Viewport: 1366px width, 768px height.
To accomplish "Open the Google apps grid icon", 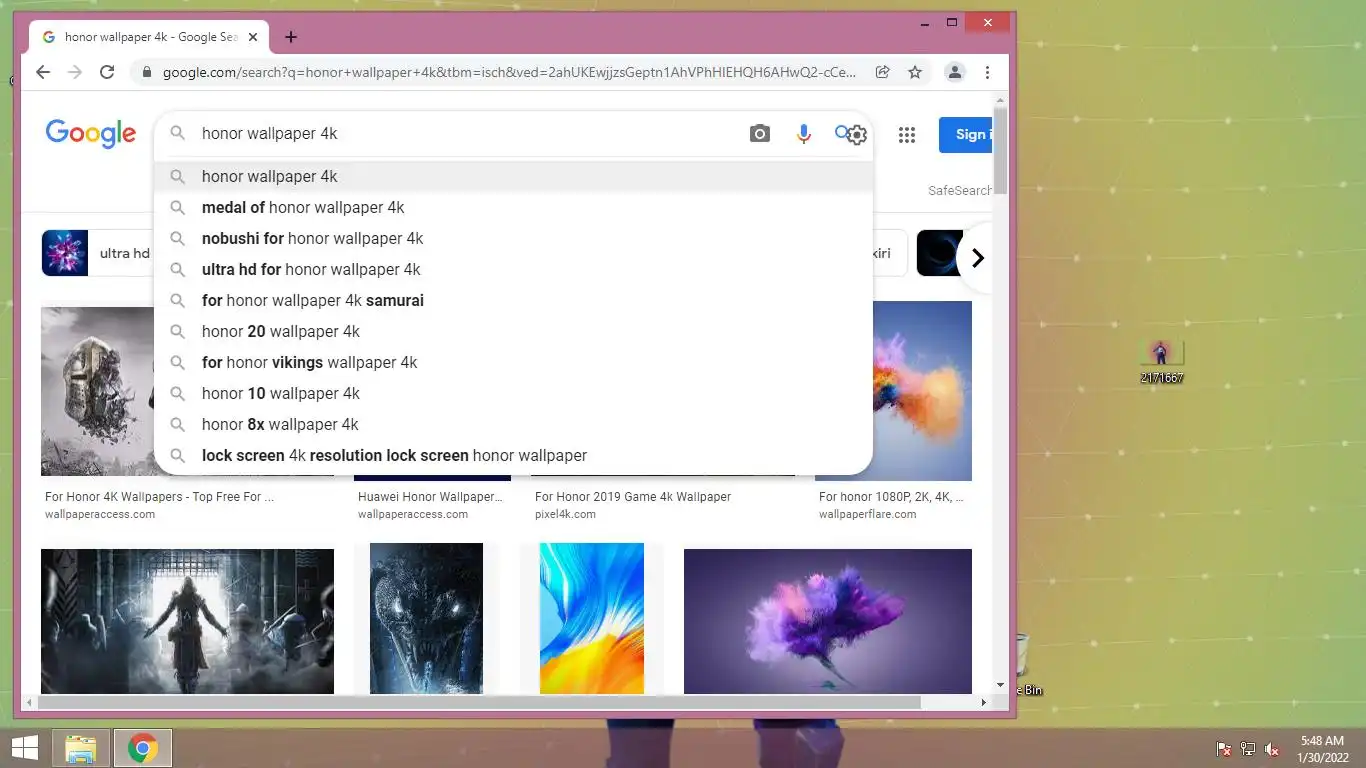I will coord(907,135).
